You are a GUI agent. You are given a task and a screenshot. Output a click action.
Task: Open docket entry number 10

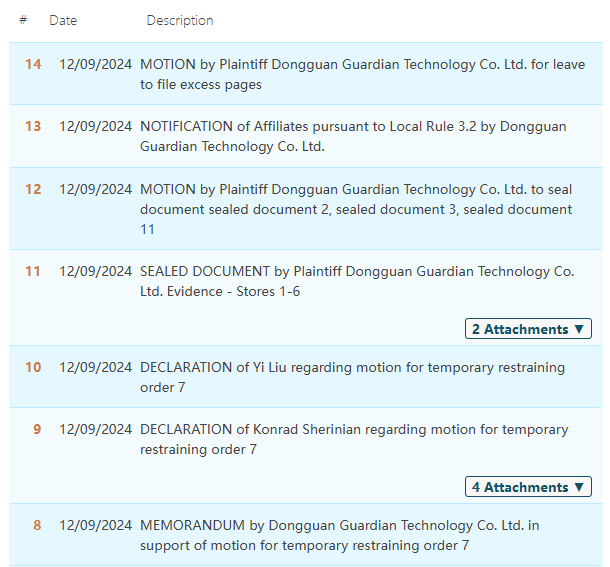33,367
